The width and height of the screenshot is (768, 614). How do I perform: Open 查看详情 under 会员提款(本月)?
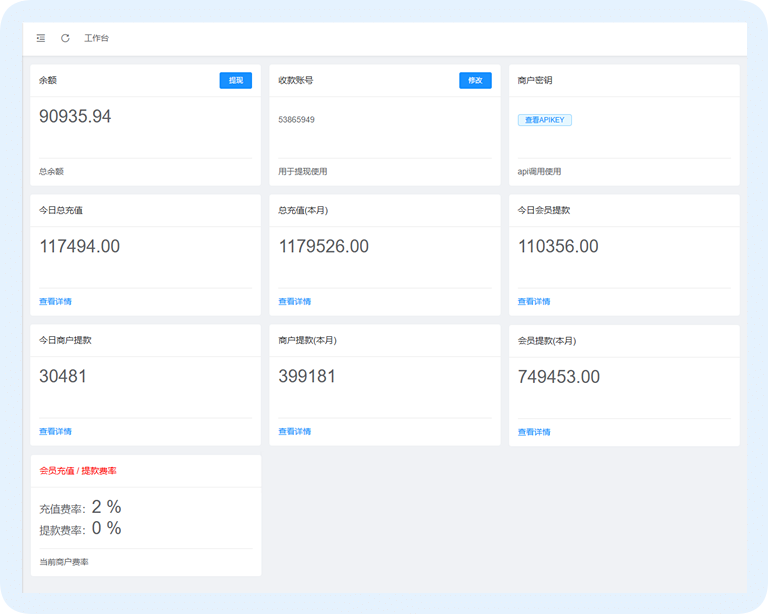tap(534, 432)
